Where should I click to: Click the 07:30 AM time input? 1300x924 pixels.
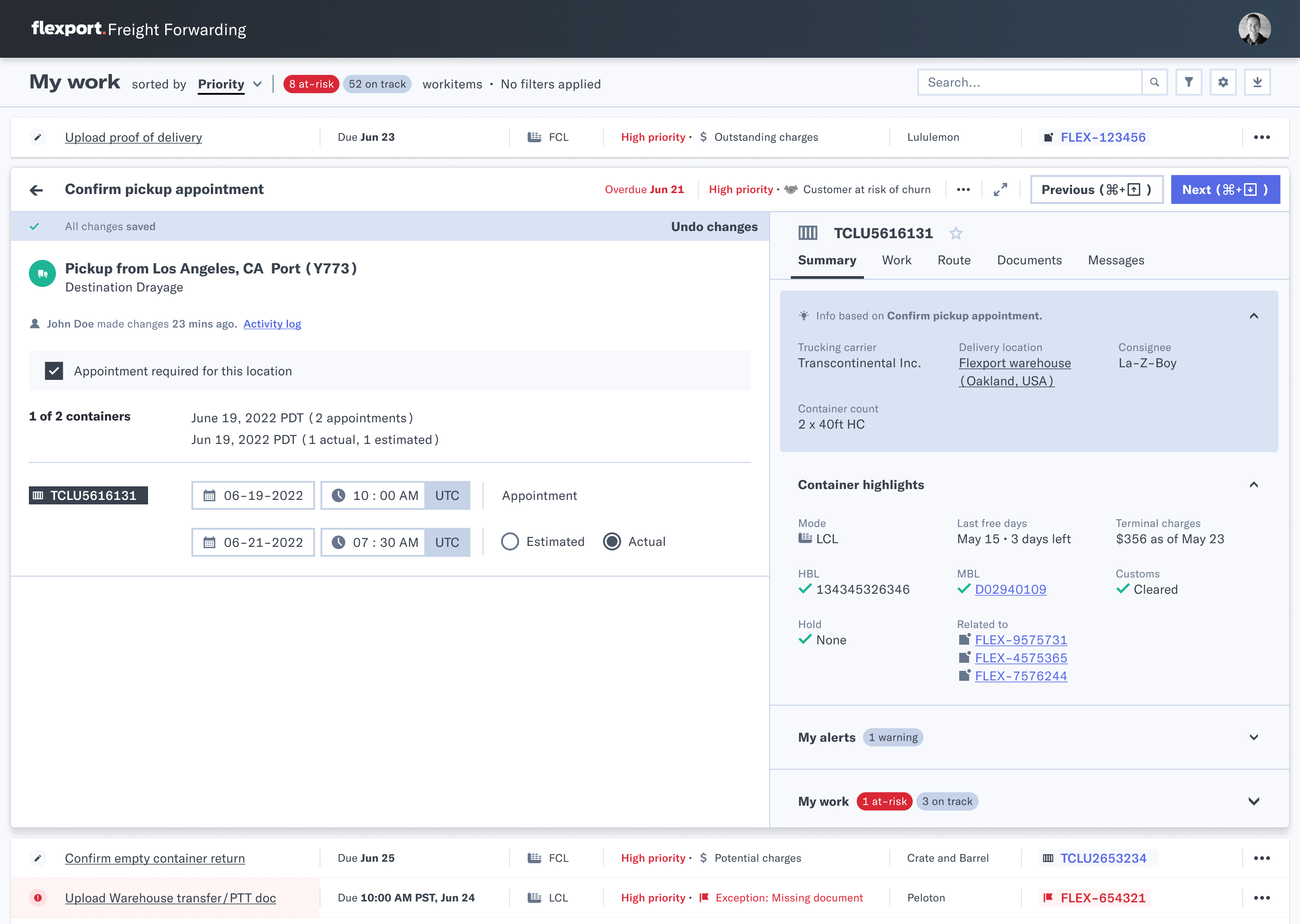tap(373, 542)
